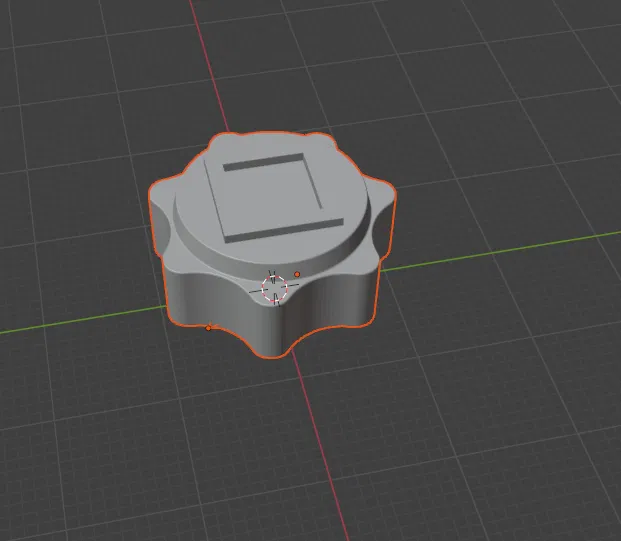Click the orange origin dot beside the 3D cursor

click(297, 274)
